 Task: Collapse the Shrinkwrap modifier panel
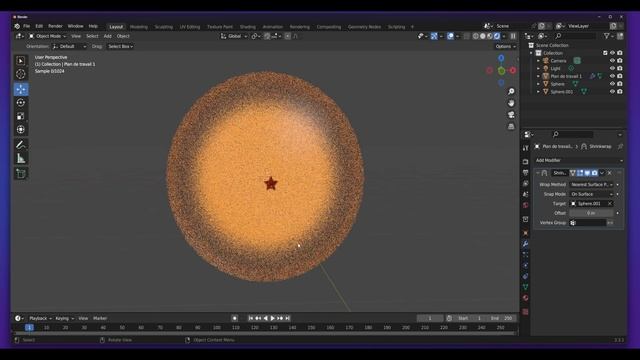(538, 173)
